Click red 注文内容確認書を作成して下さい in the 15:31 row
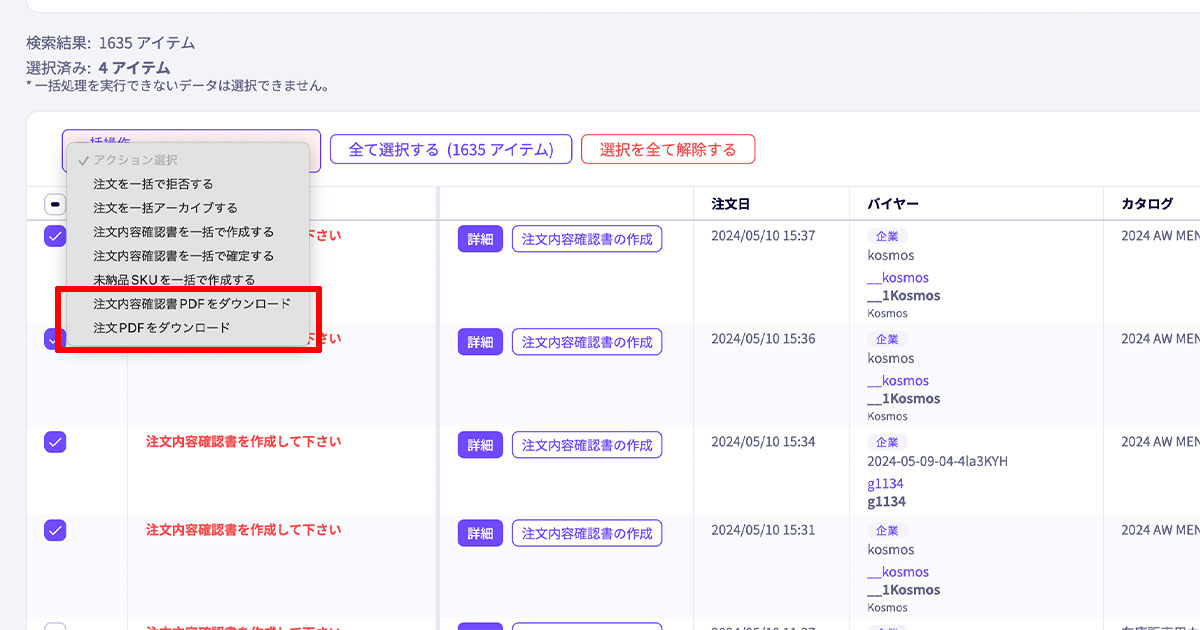Image resolution: width=1200 pixels, height=630 pixels. tap(243, 529)
